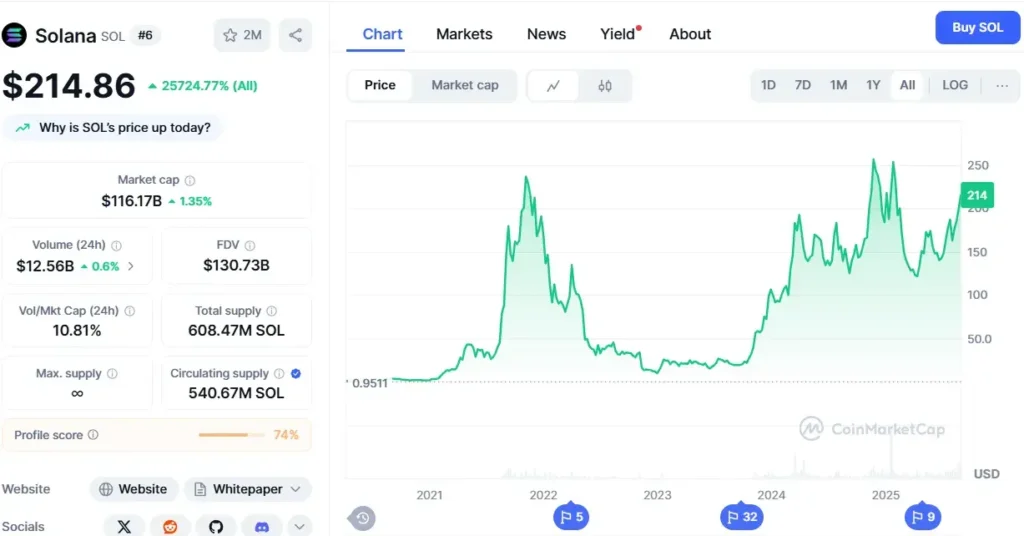Image resolution: width=1024 pixels, height=536 pixels.
Task: Open the Discord social icon
Action: (x=262, y=526)
